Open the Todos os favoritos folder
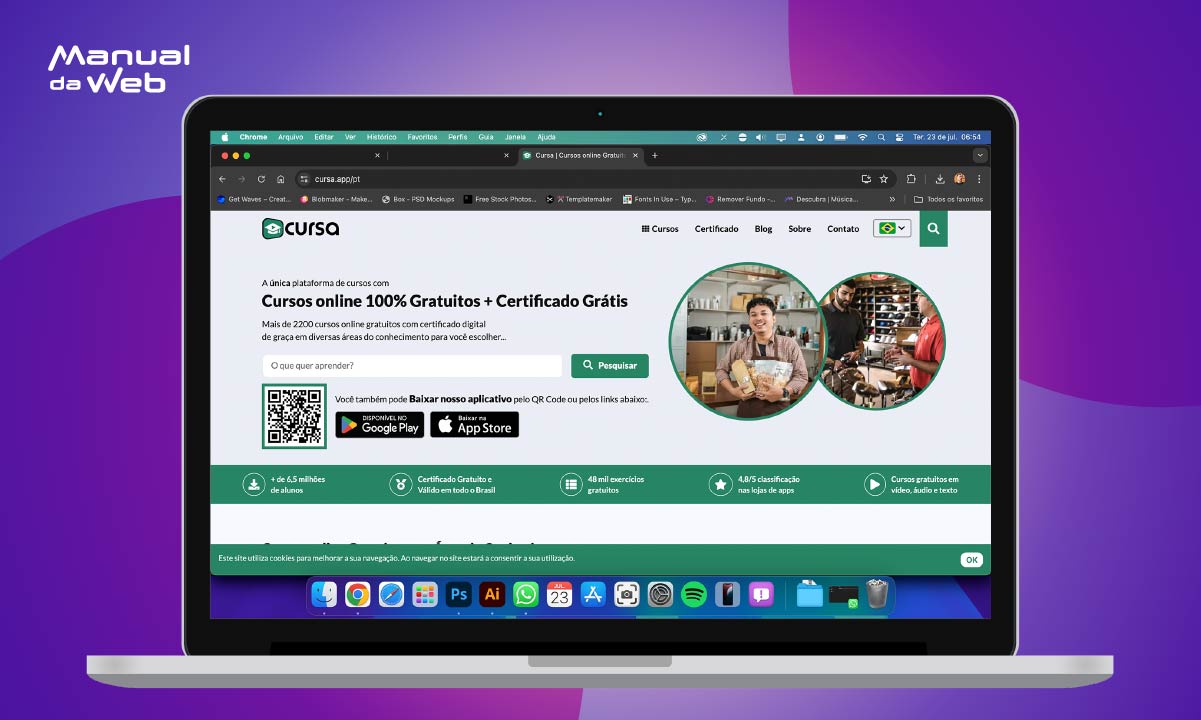The image size is (1201, 720). point(948,199)
